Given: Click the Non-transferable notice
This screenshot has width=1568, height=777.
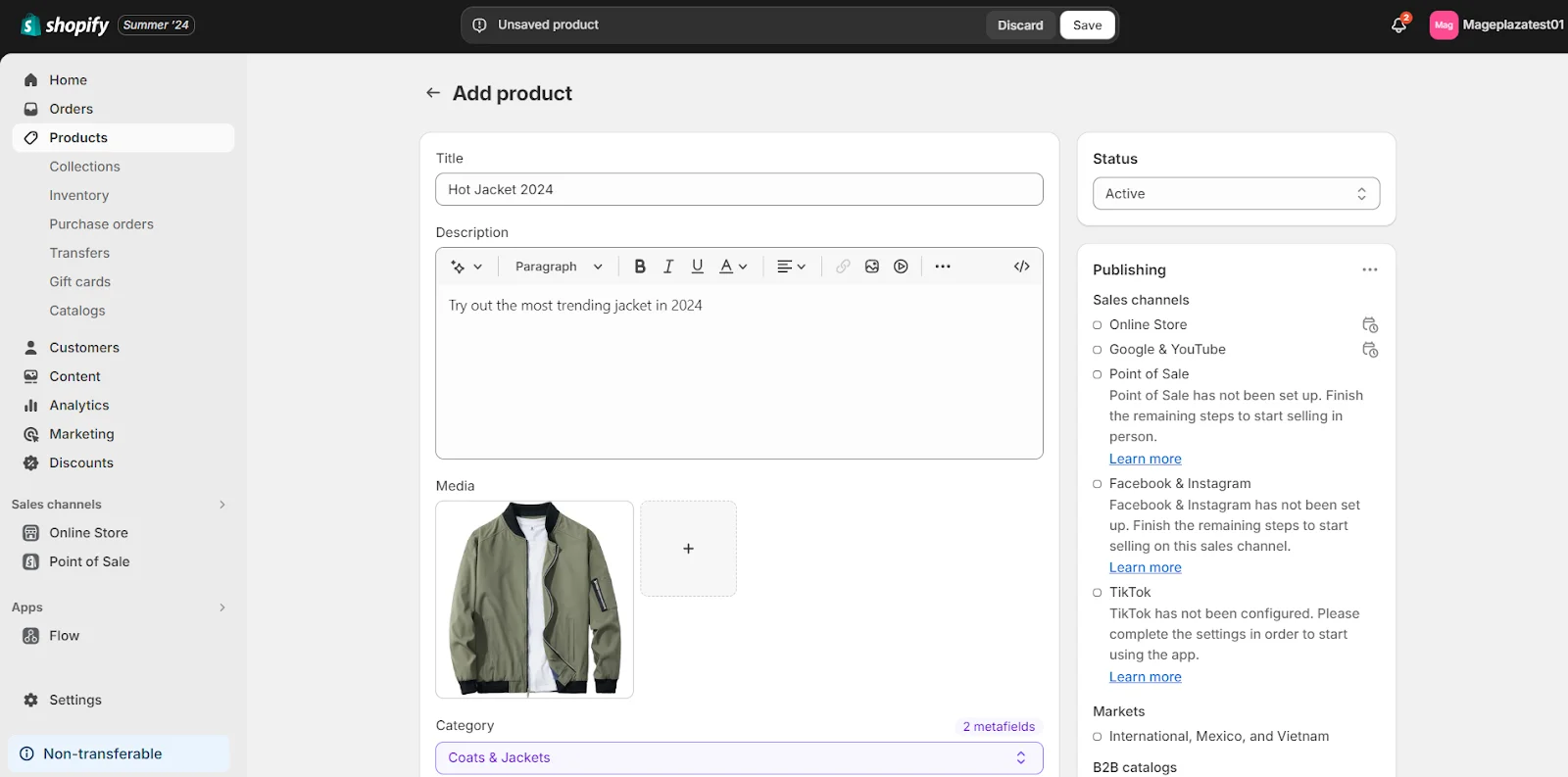Looking at the screenshot, I should click(119, 754).
